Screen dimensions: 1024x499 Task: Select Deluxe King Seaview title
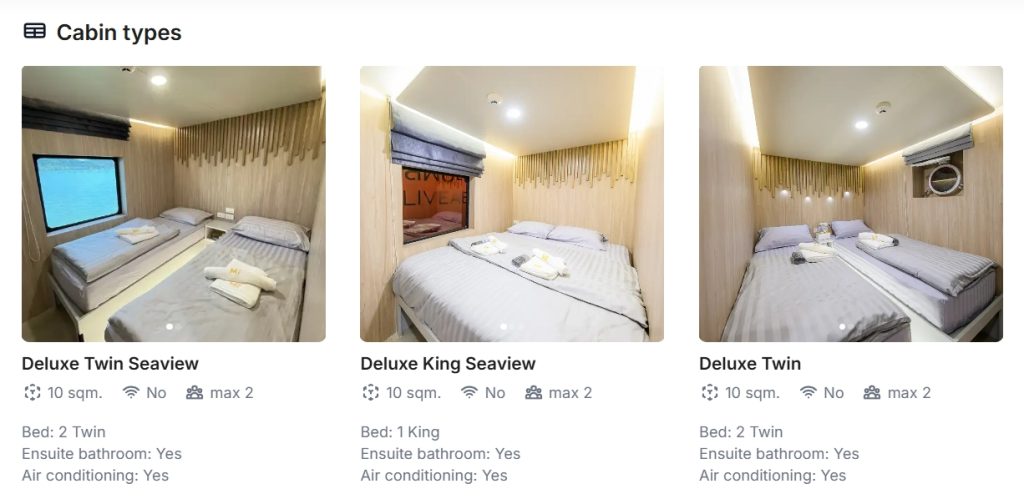(x=448, y=363)
